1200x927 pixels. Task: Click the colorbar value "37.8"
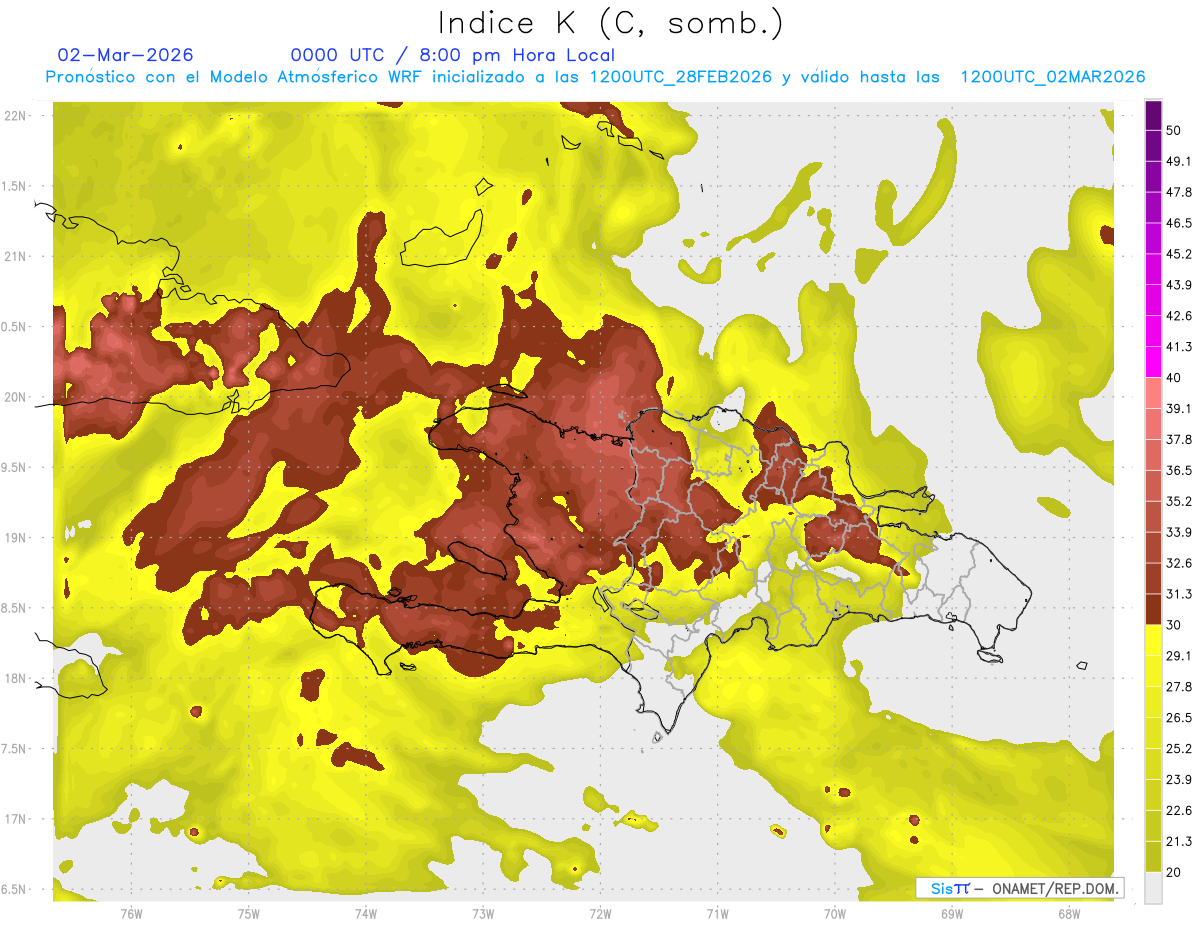click(x=1179, y=439)
